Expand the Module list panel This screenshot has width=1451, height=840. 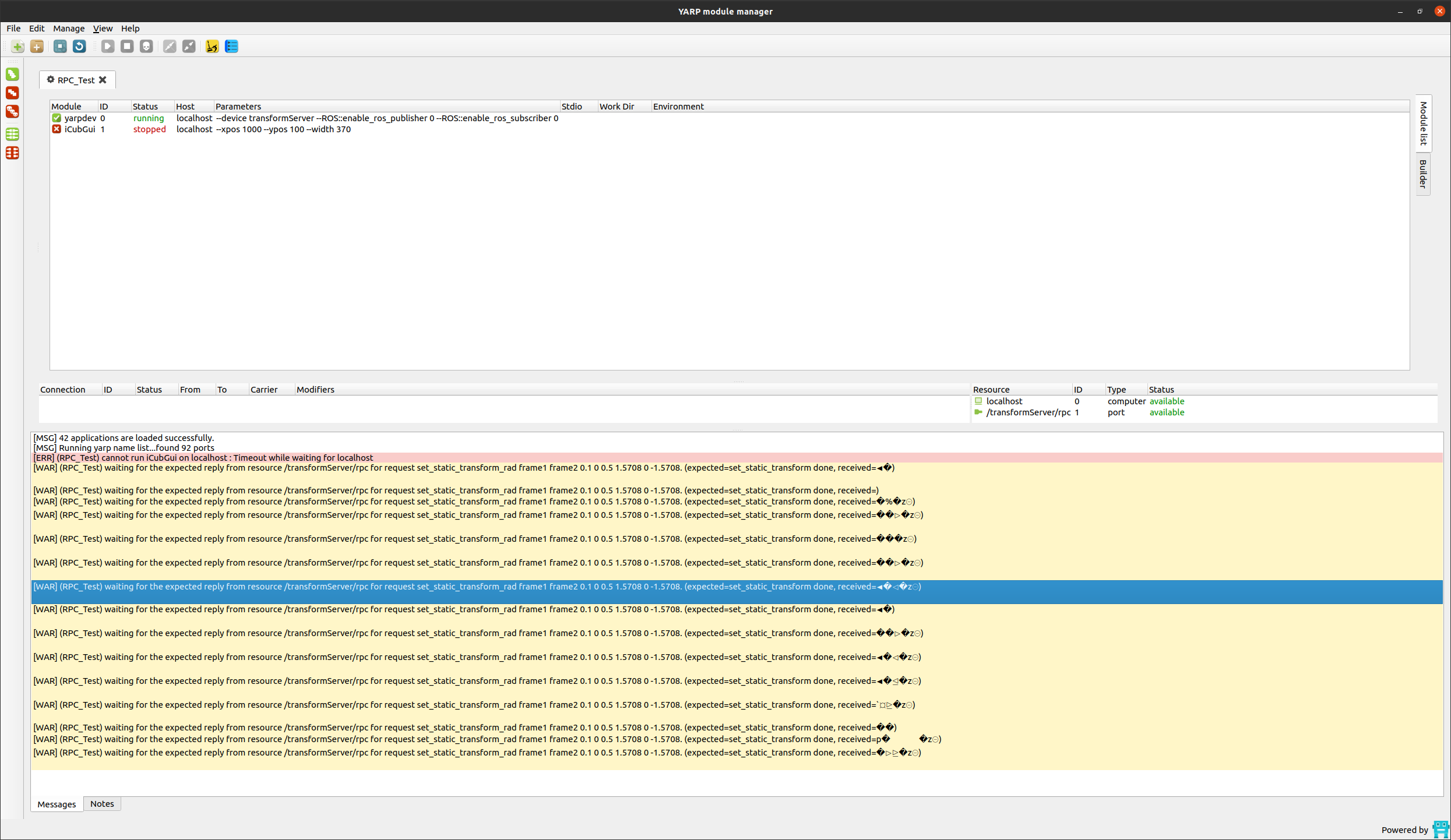pyautogui.click(x=1423, y=122)
